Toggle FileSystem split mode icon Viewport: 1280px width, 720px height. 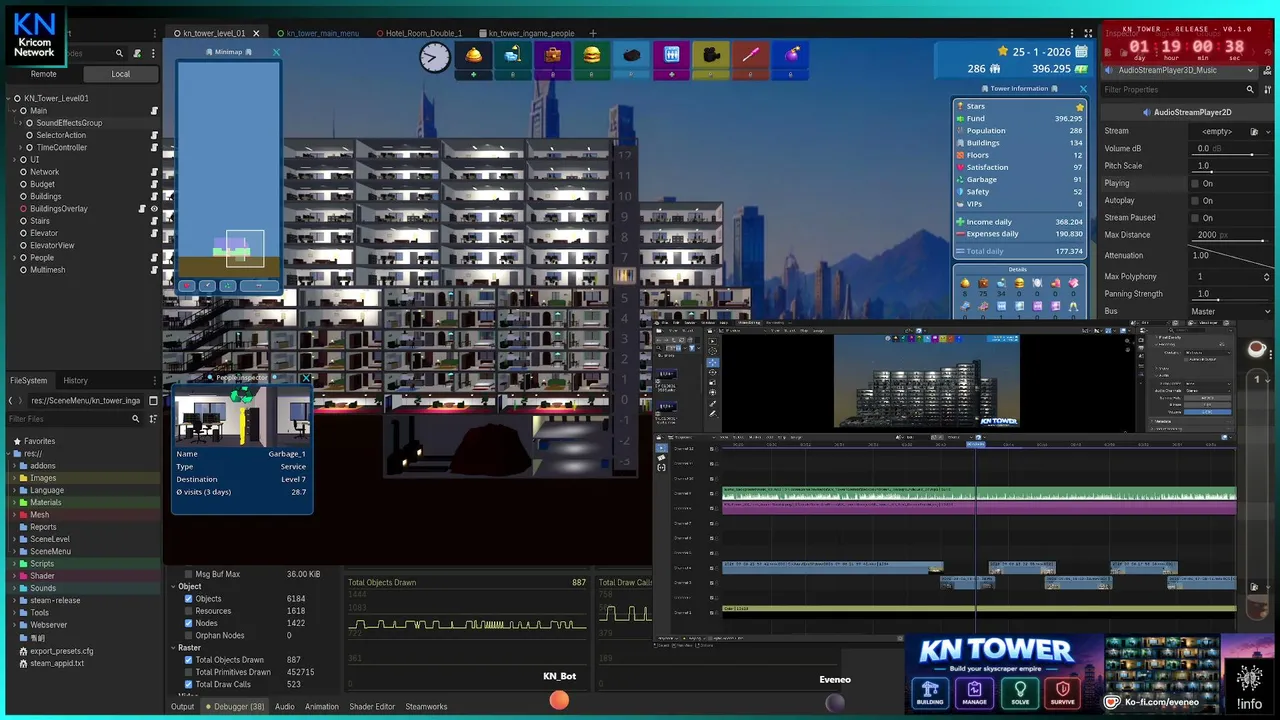click(153, 401)
